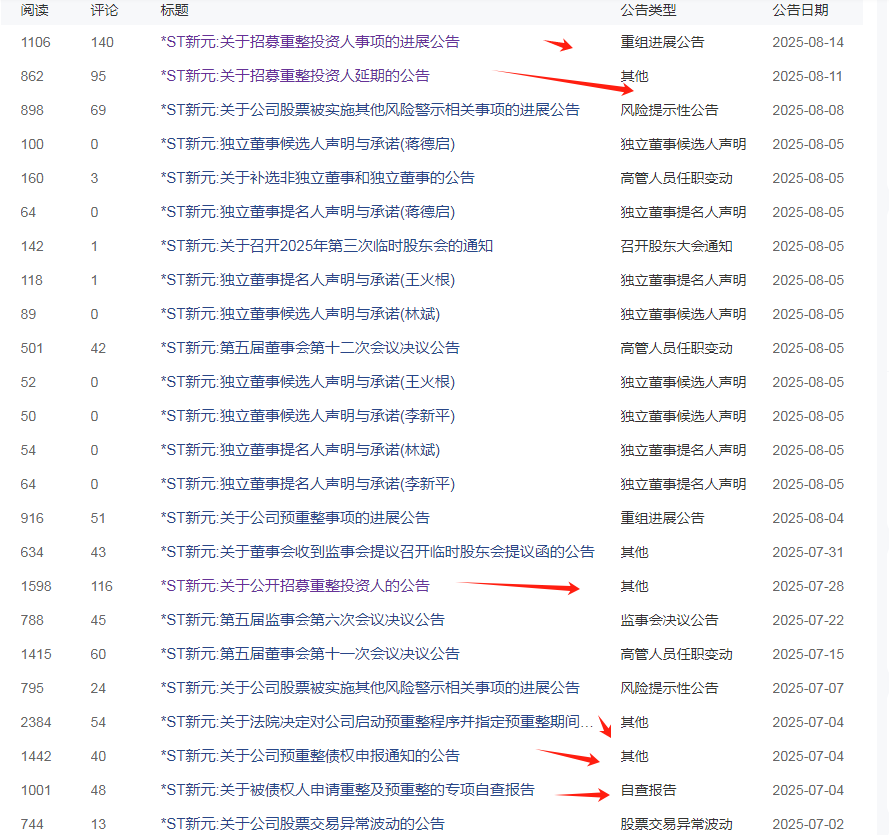889x835 pixels.
Task: Open 关于公司股票交易异常波动的公告 link
Action: click(302, 824)
